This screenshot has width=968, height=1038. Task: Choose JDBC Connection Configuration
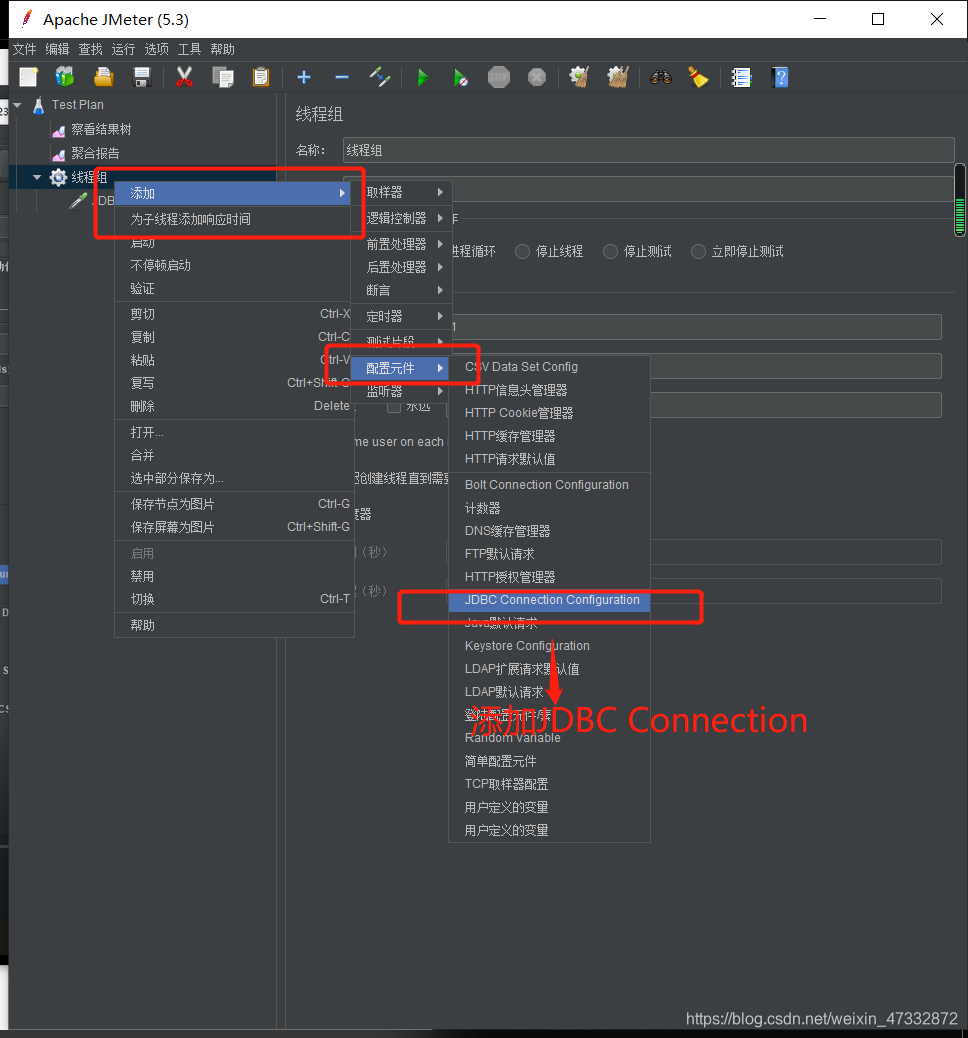549,600
